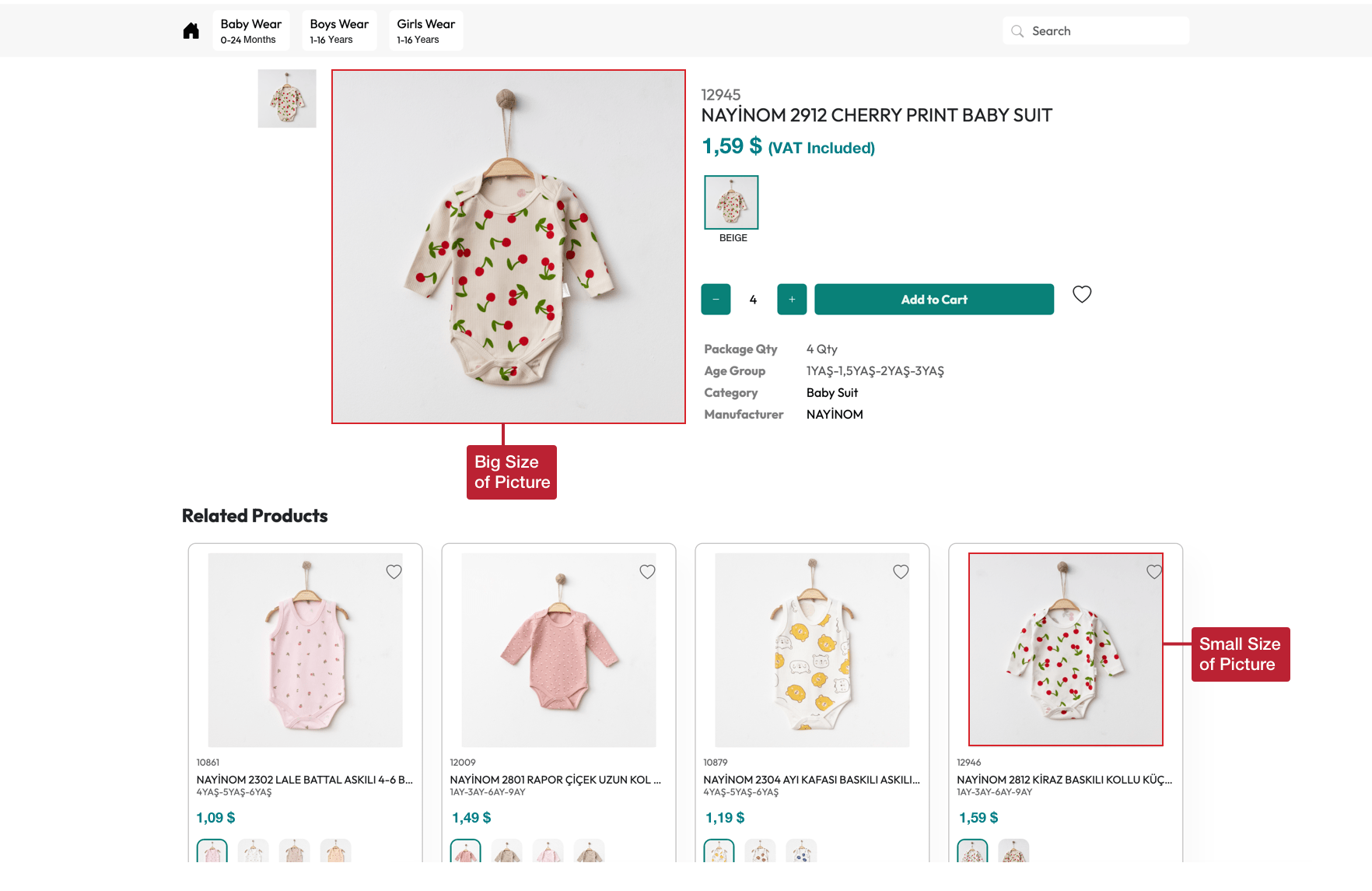Screen dimensions: 1372x891
Task: Decrease quantity with the minus button
Action: [x=716, y=300]
